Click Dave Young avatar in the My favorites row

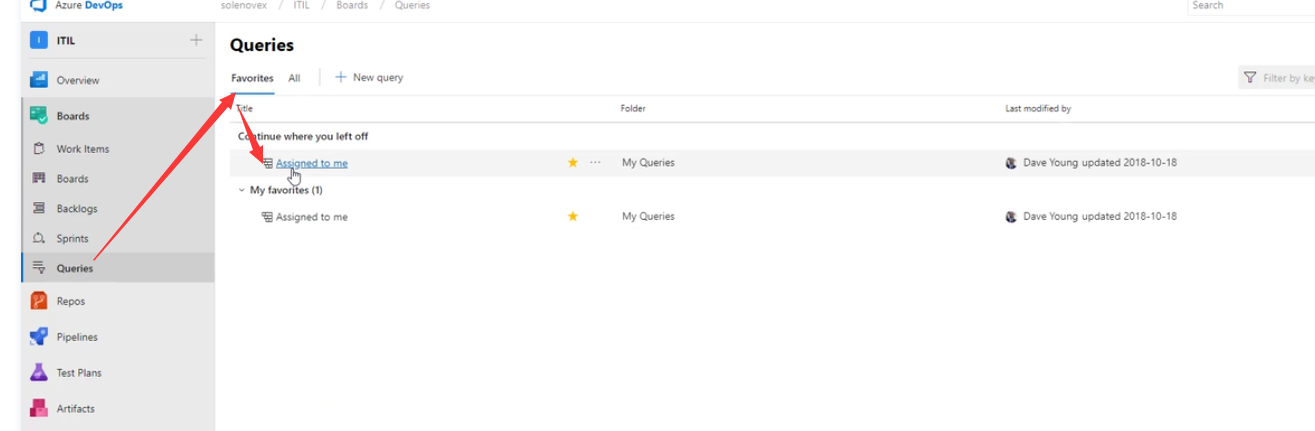click(1011, 216)
